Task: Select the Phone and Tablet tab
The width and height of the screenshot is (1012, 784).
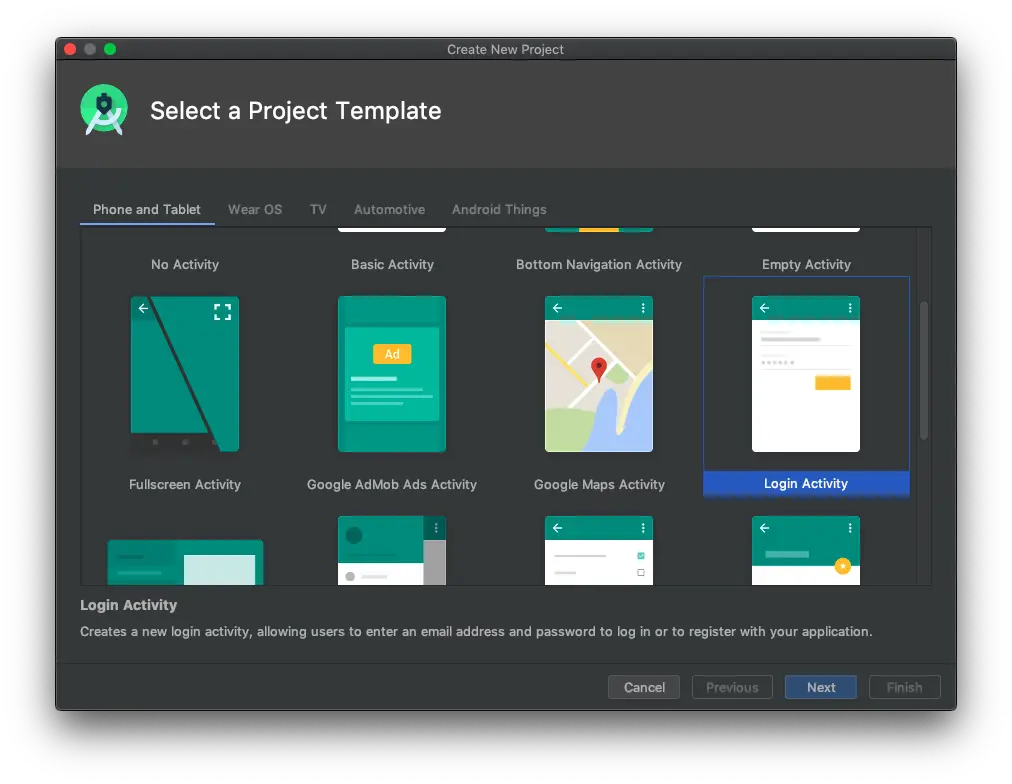Action: (x=147, y=209)
